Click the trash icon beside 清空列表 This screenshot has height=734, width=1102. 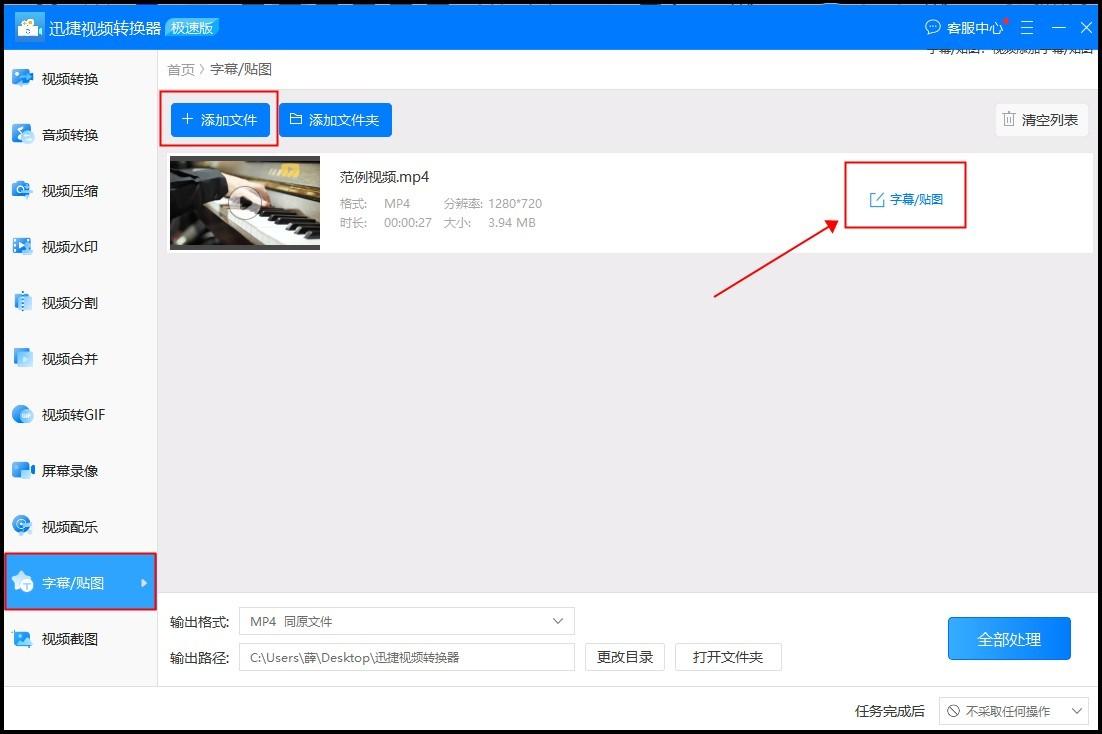click(1009, 119)
